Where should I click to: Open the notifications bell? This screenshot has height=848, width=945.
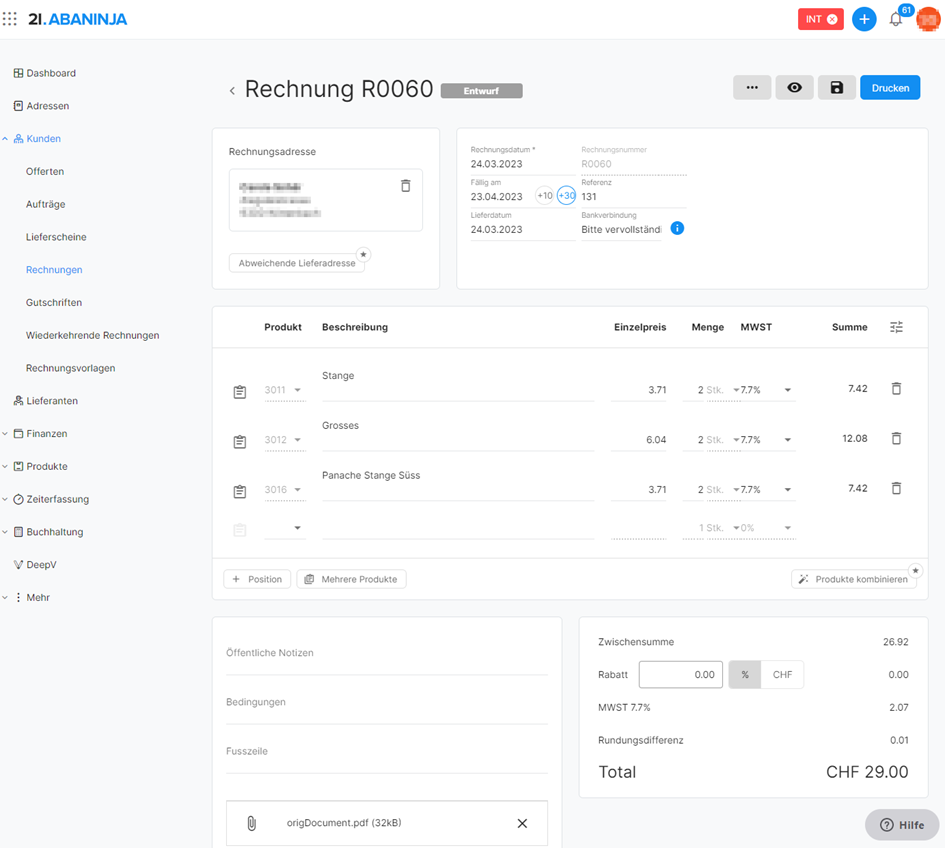coord(896,19)
